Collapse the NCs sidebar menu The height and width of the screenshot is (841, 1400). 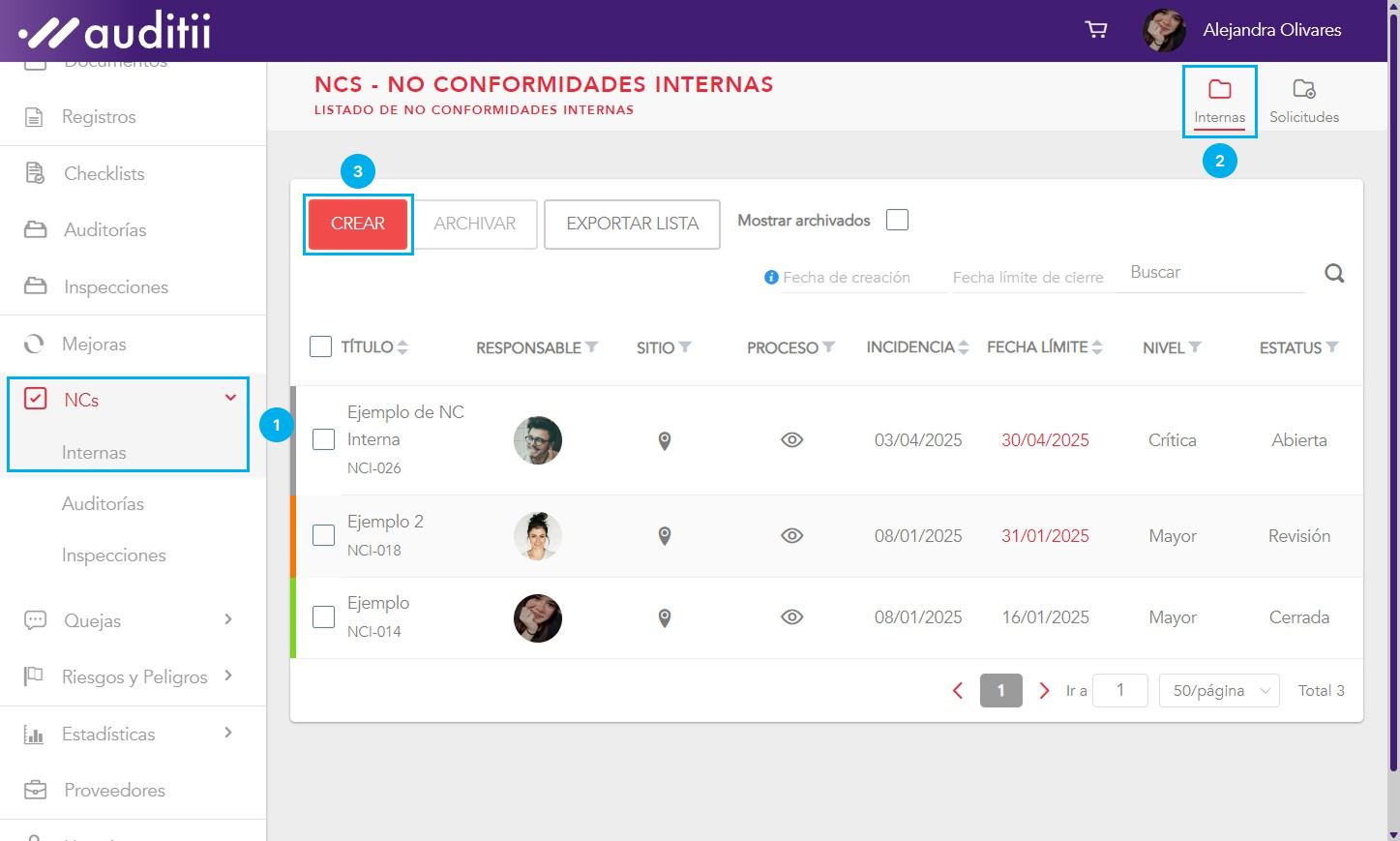click(230, 398)
